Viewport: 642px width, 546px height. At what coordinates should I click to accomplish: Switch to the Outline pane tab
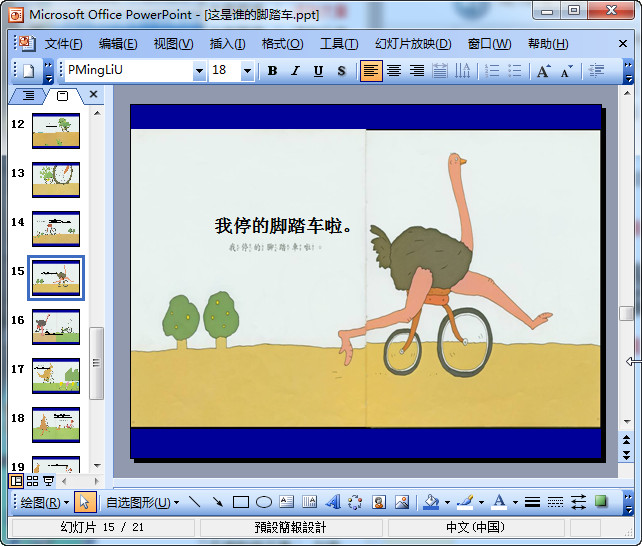point(28,96)
